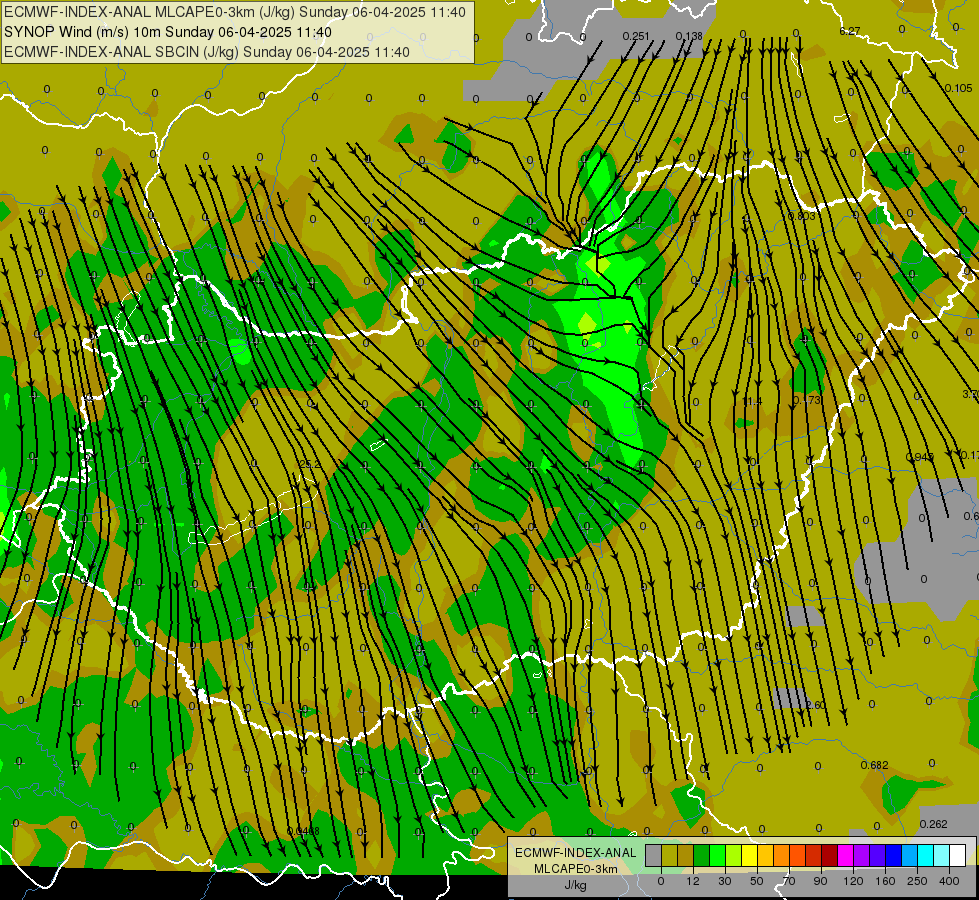Viewport: 979px width, 900px height.
Task: Click the map value 0.4468
Action: [x=303, y=831]
